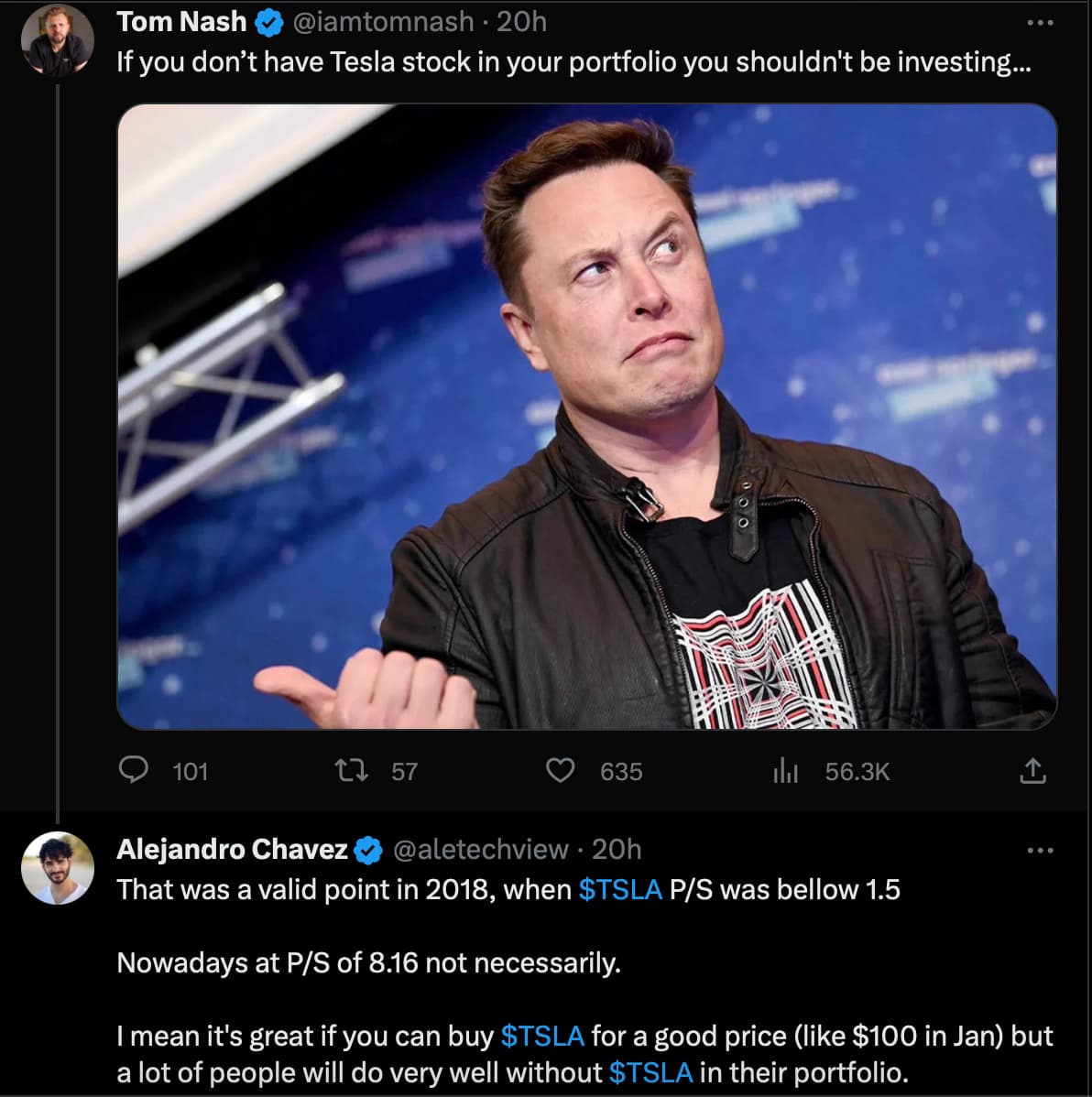
Task: Click the $TSLA cashtag after "can buy"
Action: pyautogui.click(x=542, y=1036)
